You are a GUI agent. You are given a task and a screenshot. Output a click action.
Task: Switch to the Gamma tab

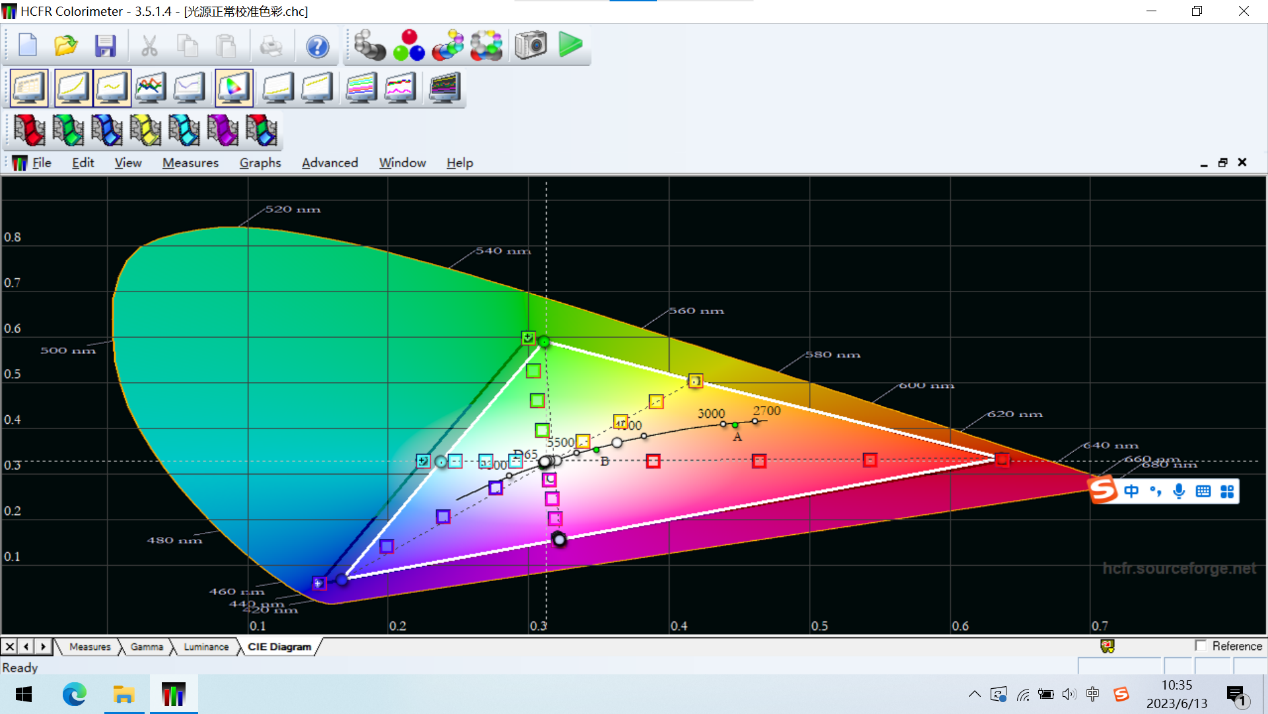pyautogui.click(x=146, y=647)
